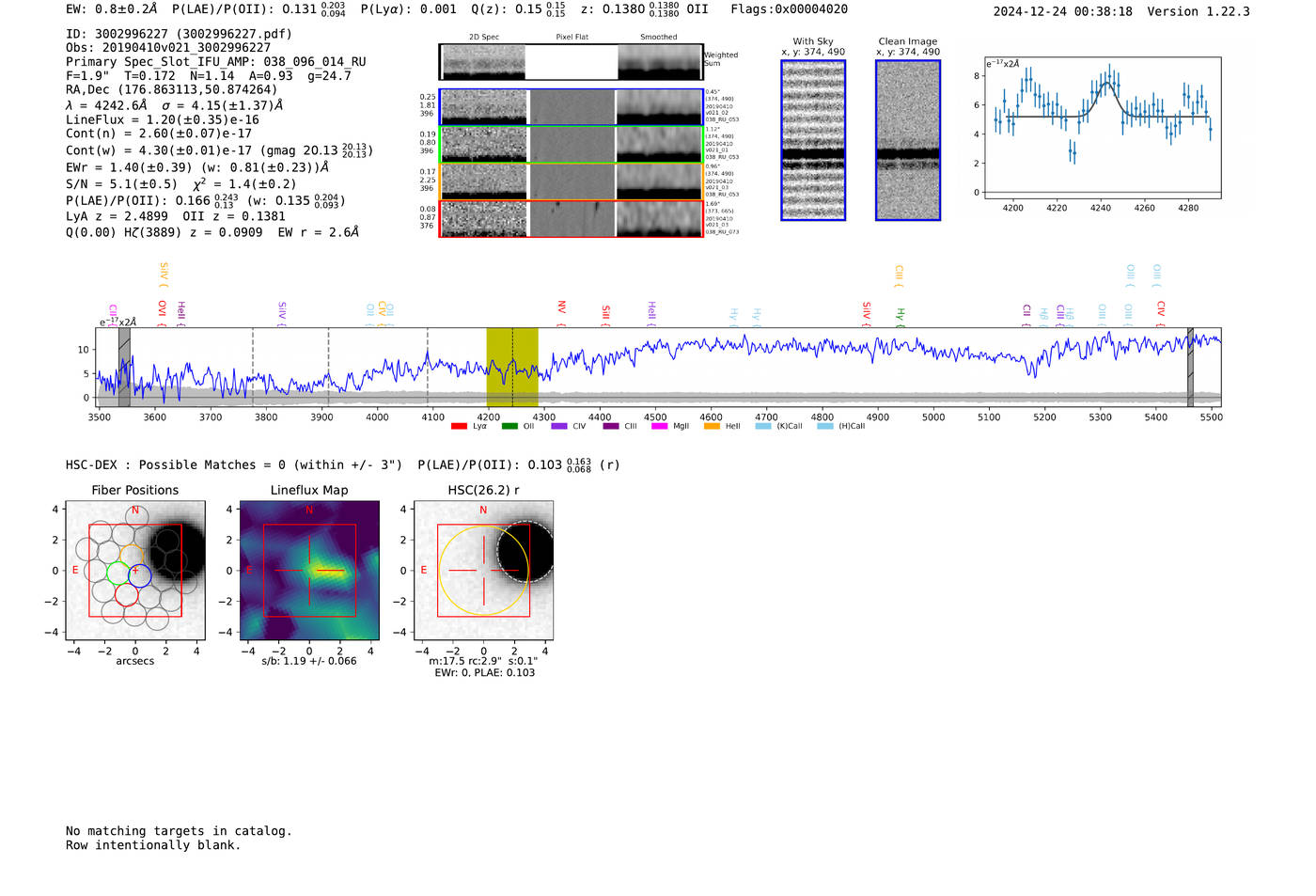The height and width of the screenshot is (896, 1316).
Task: Click the Weighted Sum 2D spectrum strip
Action: (x=572, y=62)
